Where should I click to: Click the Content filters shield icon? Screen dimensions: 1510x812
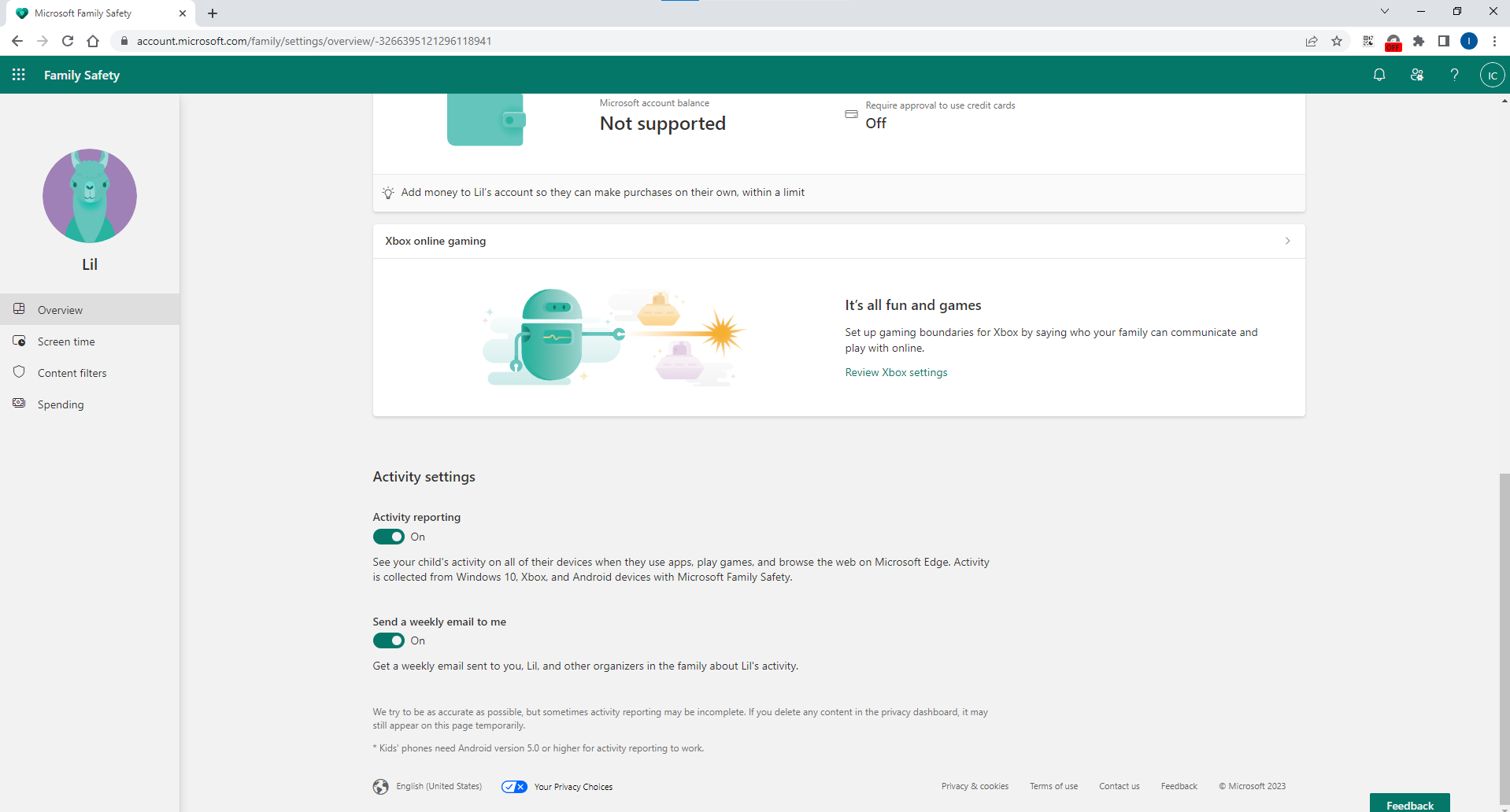(x=19, y=371)
